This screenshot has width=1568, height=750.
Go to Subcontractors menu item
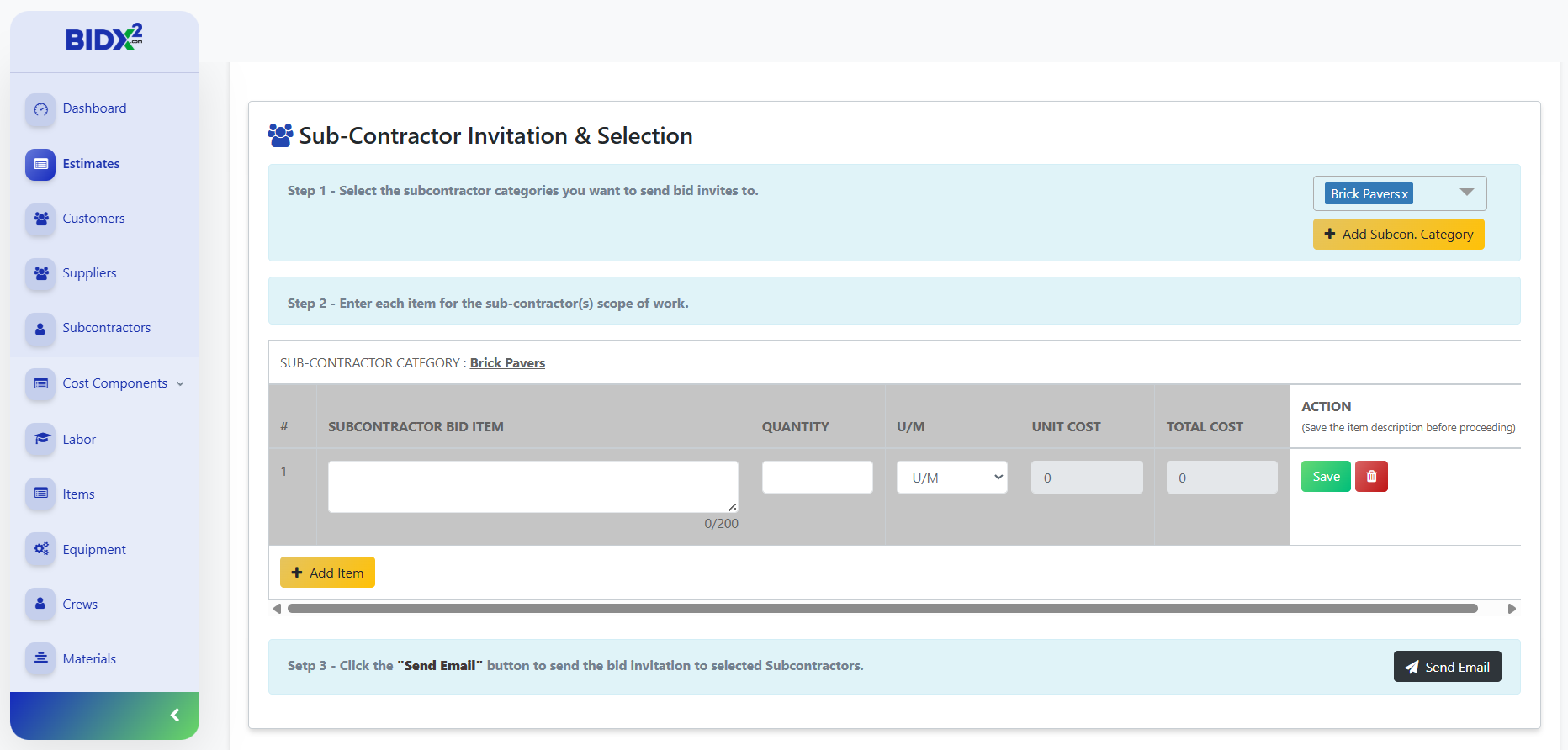coord(106,328)
